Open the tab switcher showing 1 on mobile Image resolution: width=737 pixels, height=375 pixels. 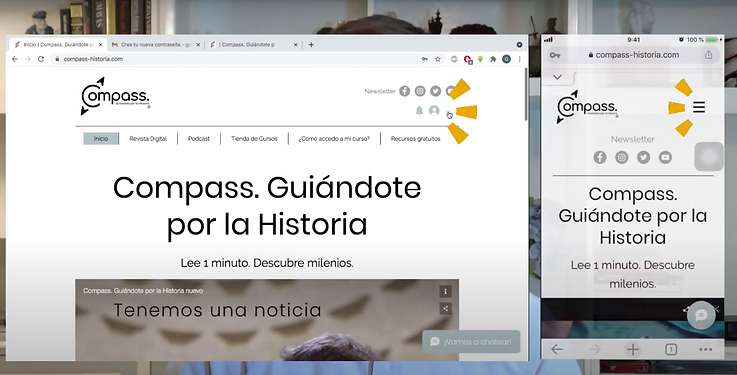[671, 349]
